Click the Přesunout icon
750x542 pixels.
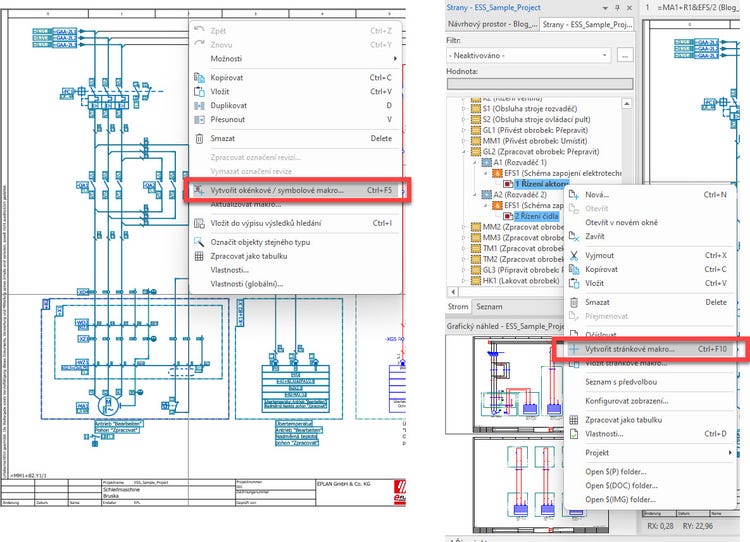coord(200,119)
